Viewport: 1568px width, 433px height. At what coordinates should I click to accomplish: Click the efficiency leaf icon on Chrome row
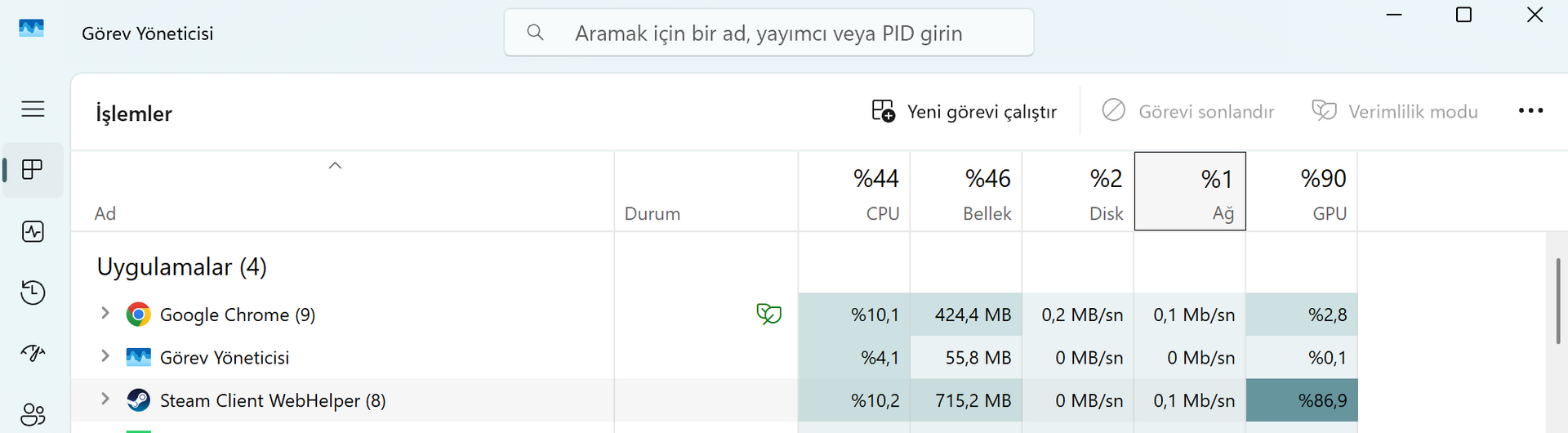tap(768, 314)
